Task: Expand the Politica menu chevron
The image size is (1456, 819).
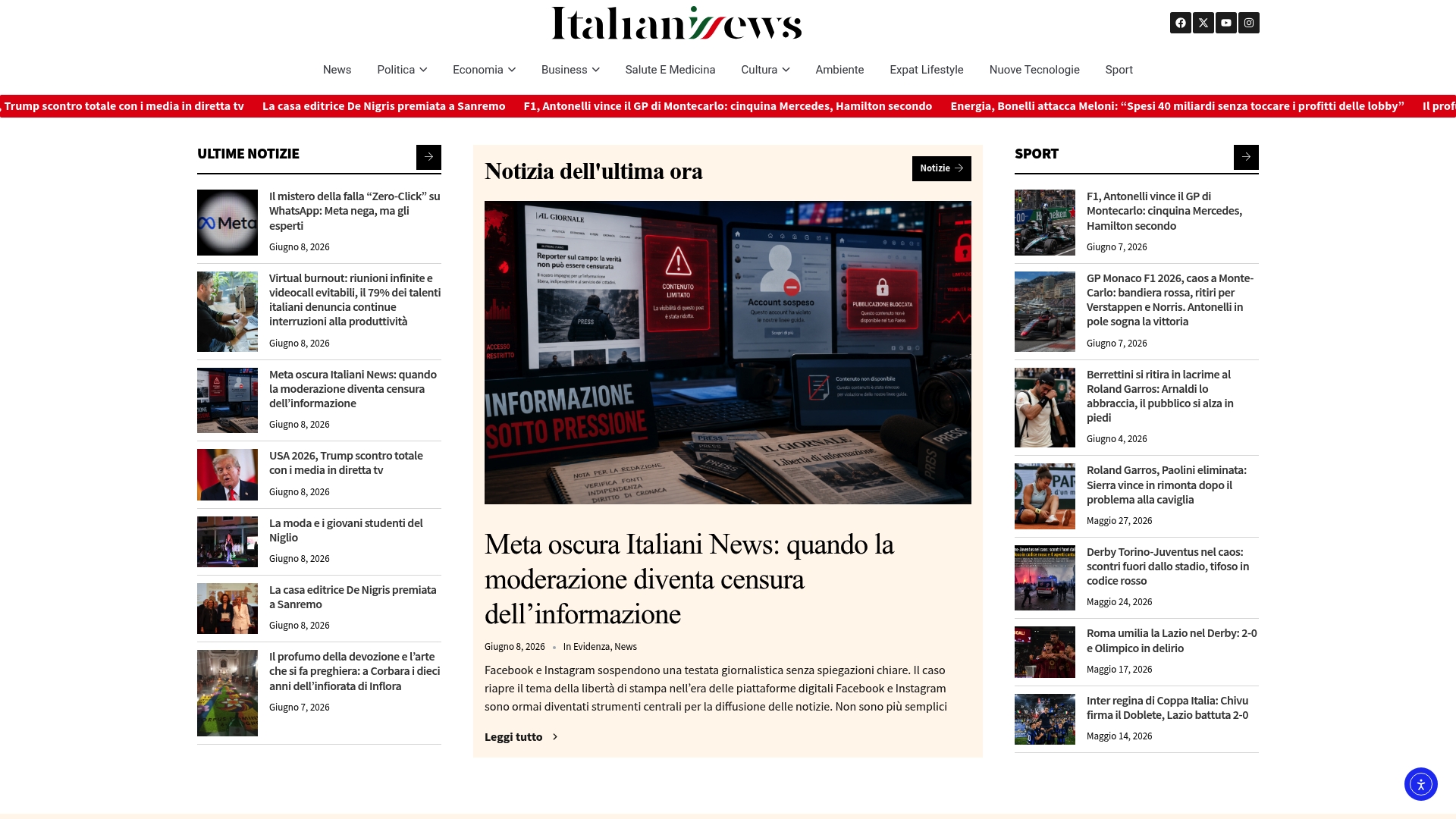Action: [423, 70]
